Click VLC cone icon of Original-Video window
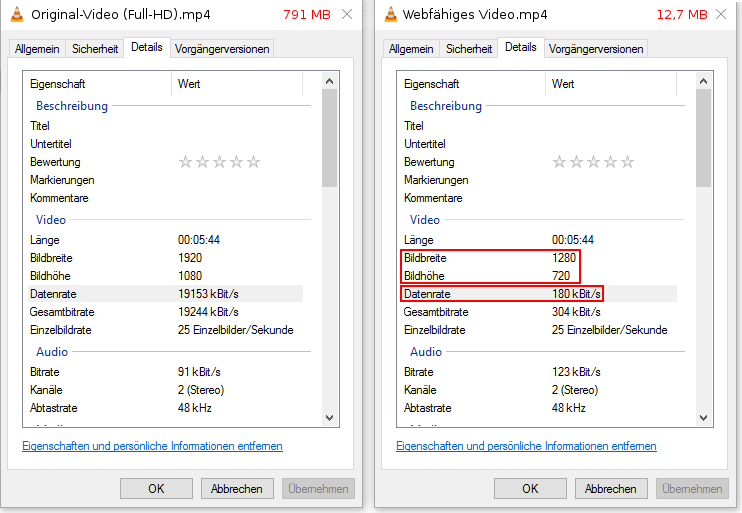742x513 pixels. coord(17,15)
